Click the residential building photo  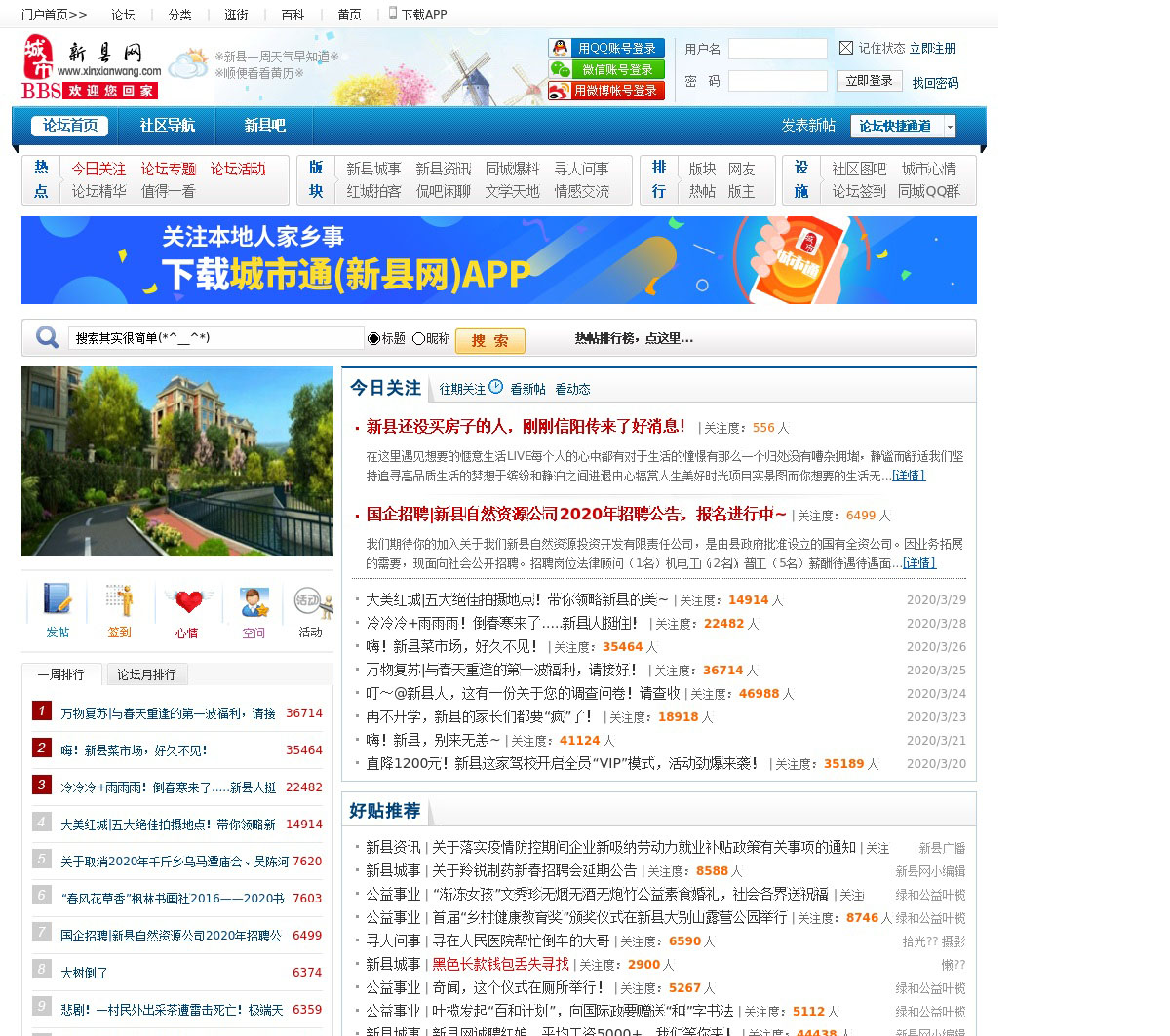pyautogui.click(x=177, y=461)
